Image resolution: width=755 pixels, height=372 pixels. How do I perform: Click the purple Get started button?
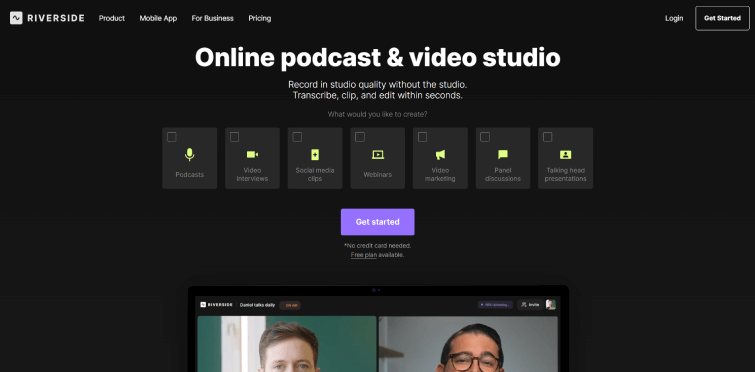[378, 222]
